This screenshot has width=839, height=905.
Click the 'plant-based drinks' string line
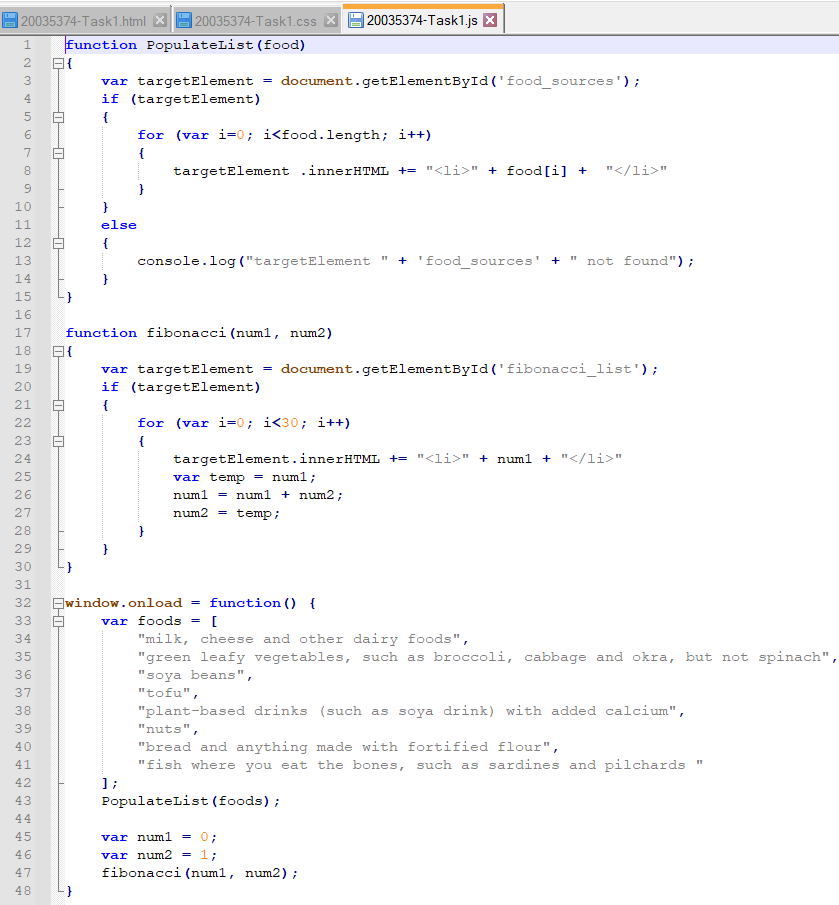[407, 711]
